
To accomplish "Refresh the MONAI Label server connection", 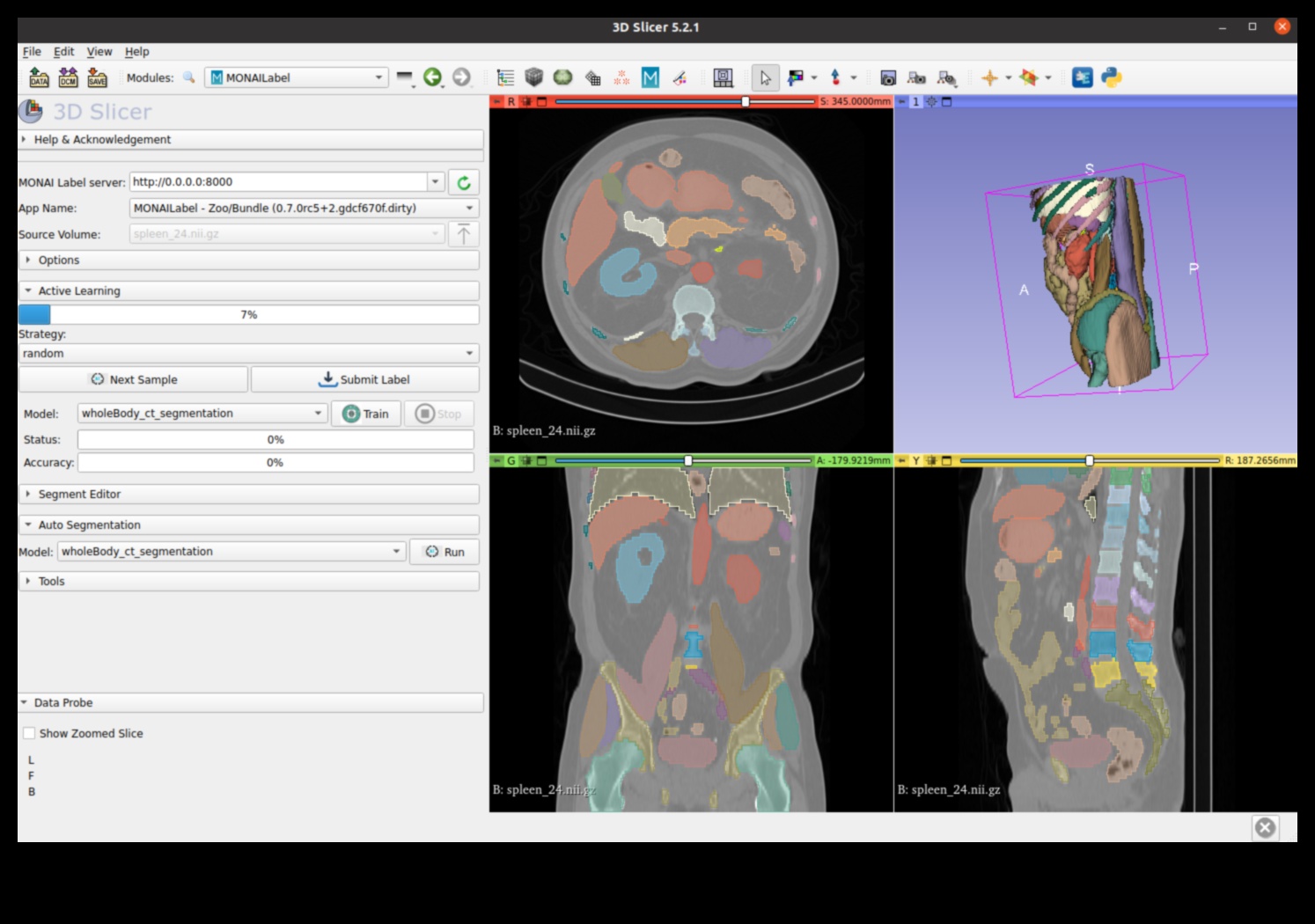I will pos(464,182).
